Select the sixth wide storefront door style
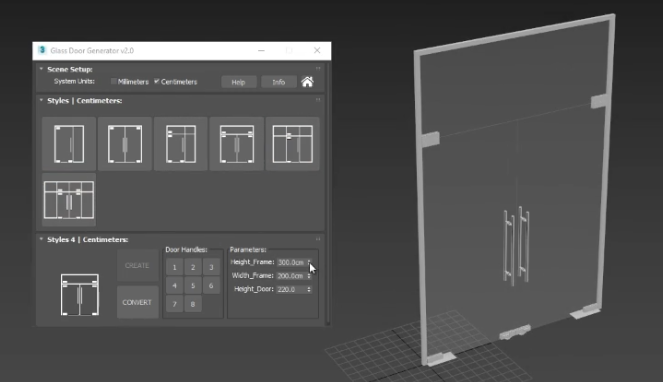 point(69,200)
